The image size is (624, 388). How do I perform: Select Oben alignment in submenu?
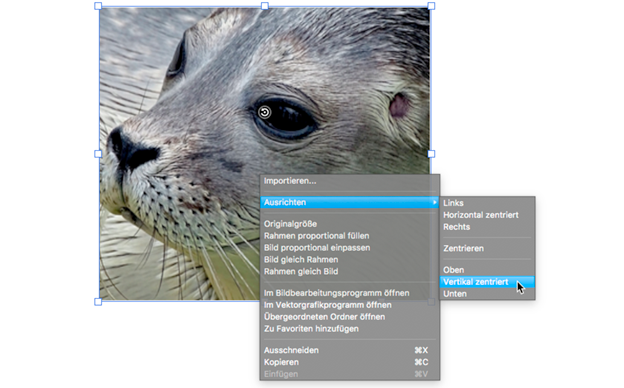(488, 270)
